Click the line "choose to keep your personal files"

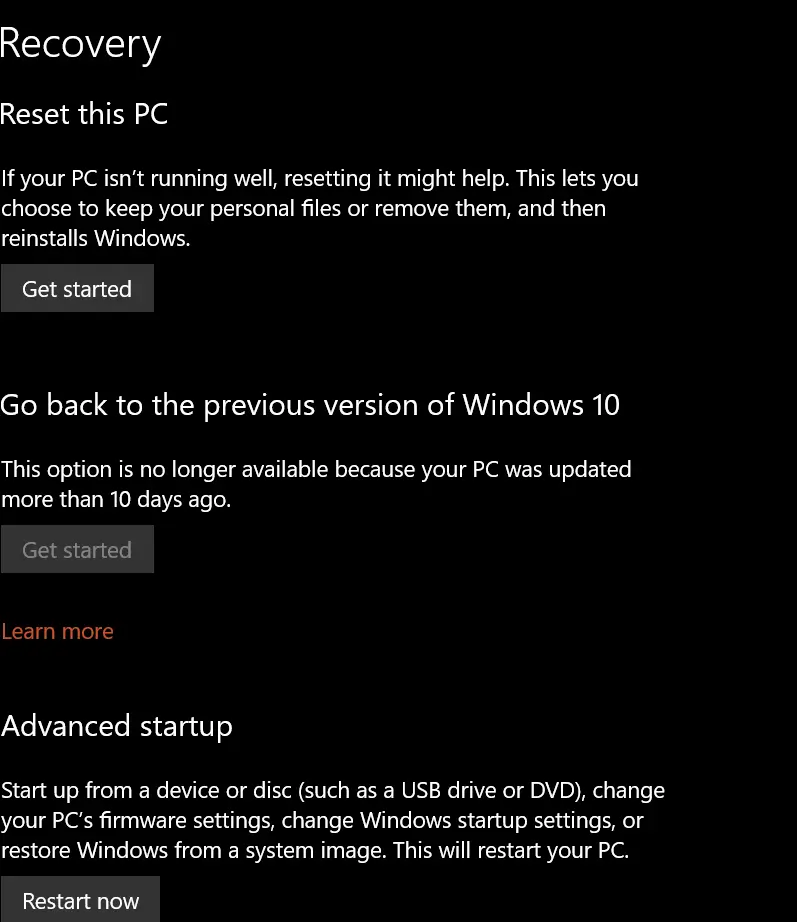[x=303, y=208]
